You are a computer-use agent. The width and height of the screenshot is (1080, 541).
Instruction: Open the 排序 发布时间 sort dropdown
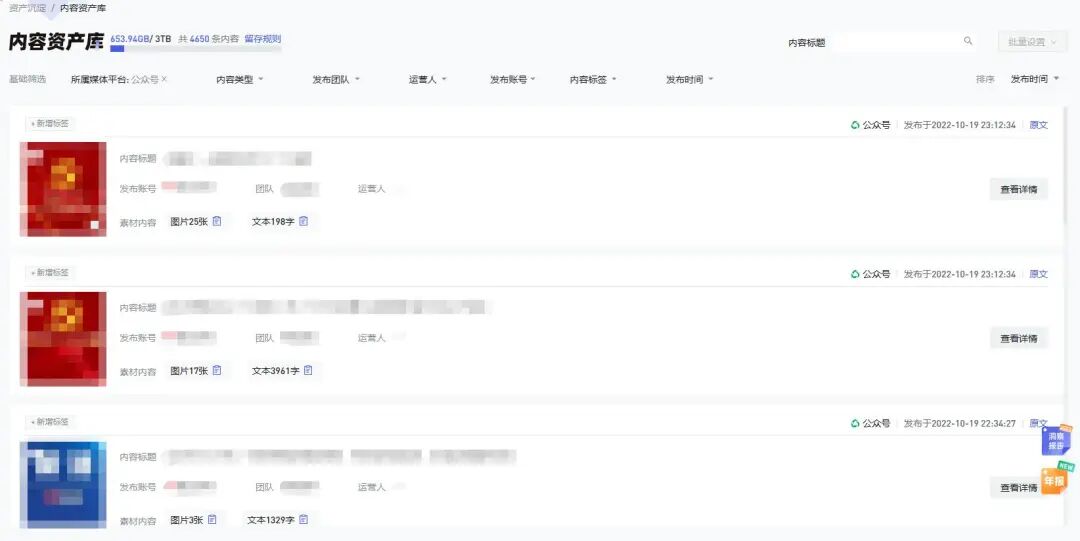[1034, 79]
